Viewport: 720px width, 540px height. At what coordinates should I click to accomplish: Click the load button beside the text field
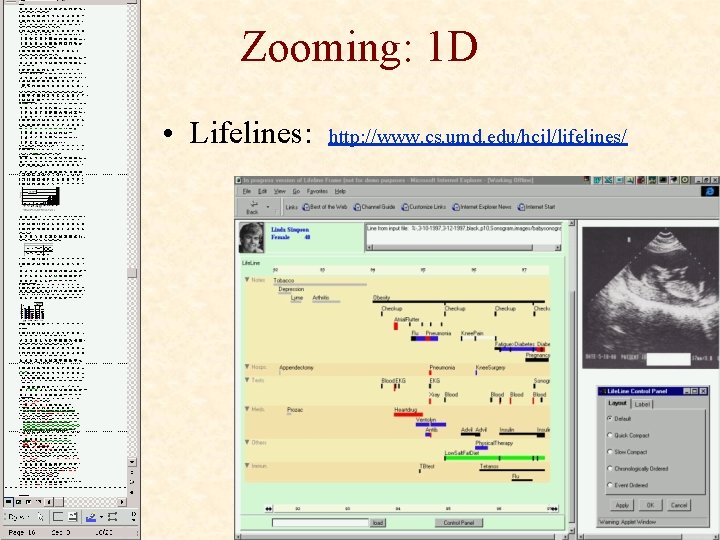pos(378,523)
